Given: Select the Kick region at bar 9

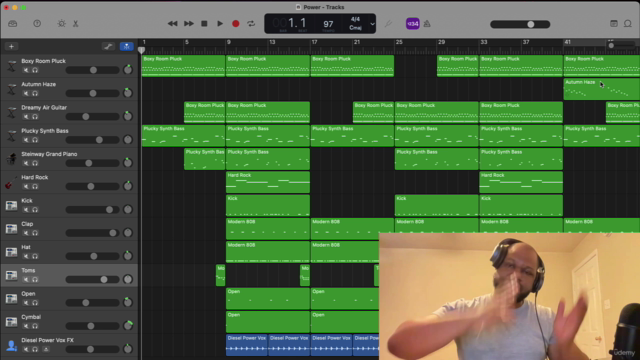Looking at the screenshot, I should (268, 205).
